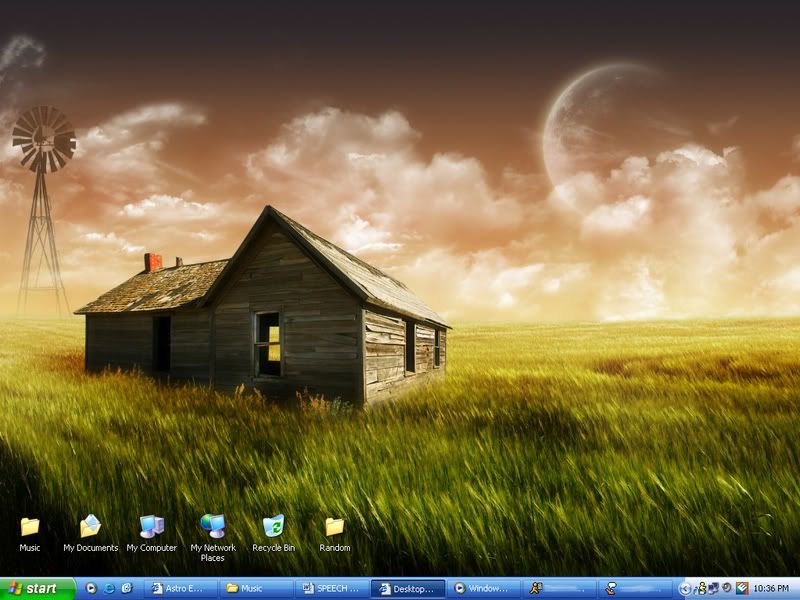
Task: Switch to Windows Media Player taskbar button
Action: click(x=483, y=589)
